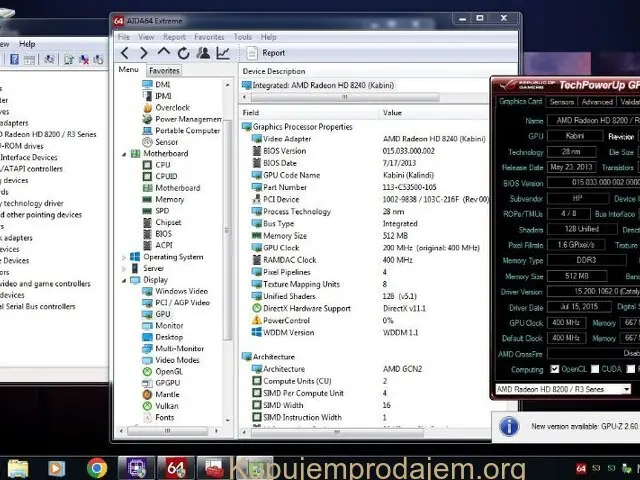Click the Forward arrow in AIDA64 toolbar
Image resolution: width=640 pixels, height=480 pixels.
144,52
